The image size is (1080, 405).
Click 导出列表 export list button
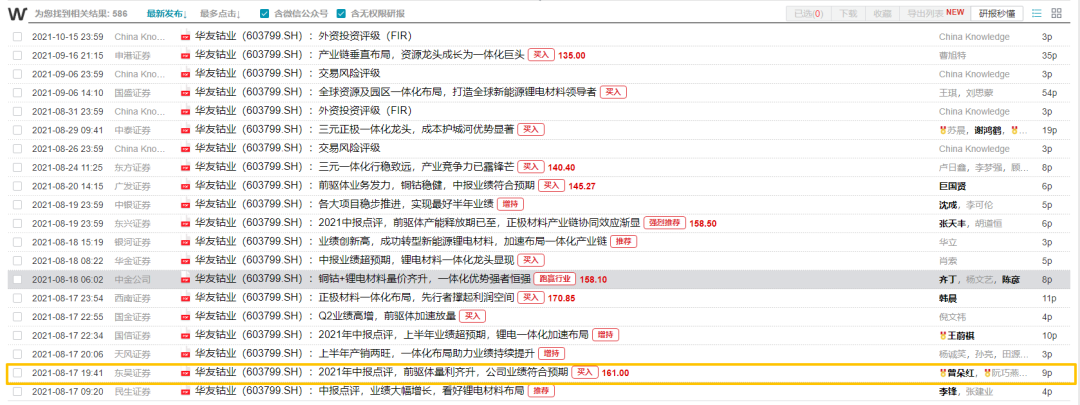[935, 13]
